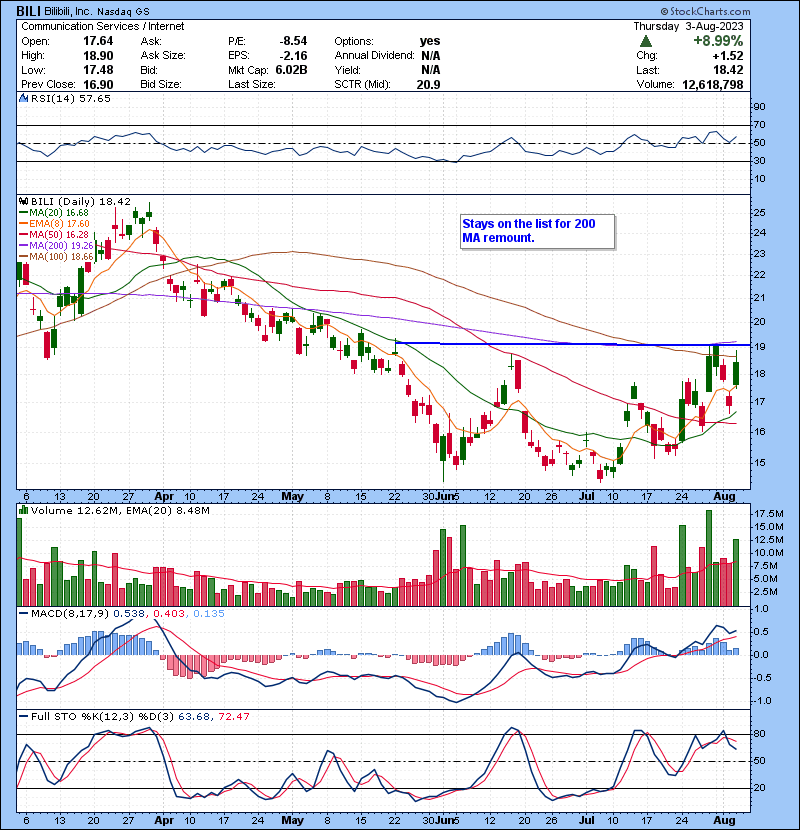Click the MACD signal value 0.403

pos(169,614)
